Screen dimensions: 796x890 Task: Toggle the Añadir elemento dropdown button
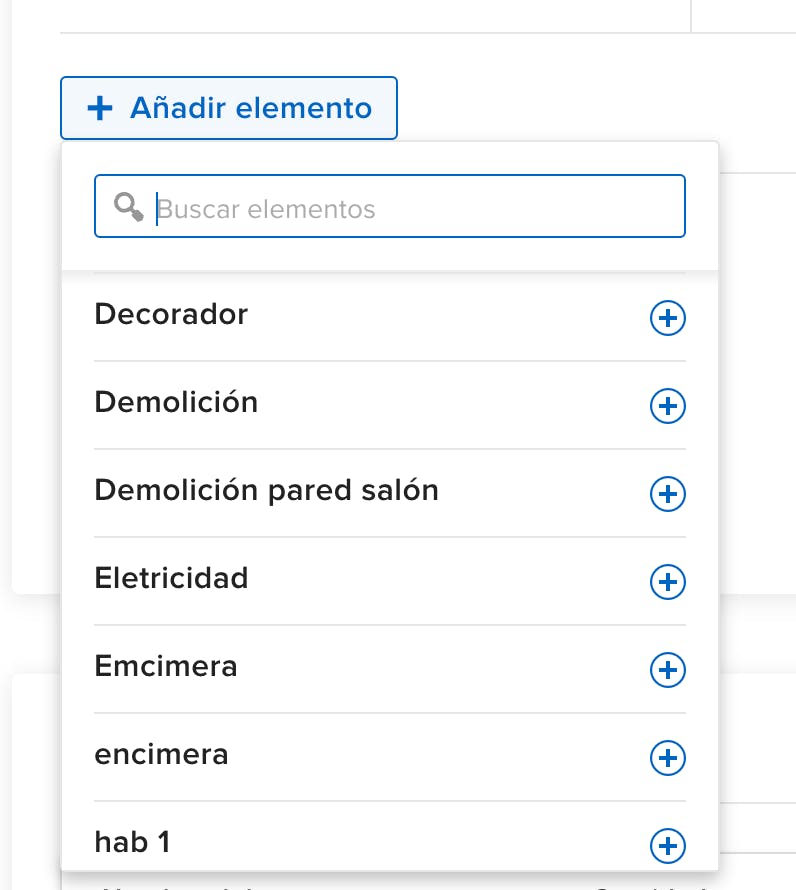tap(229, 108)
